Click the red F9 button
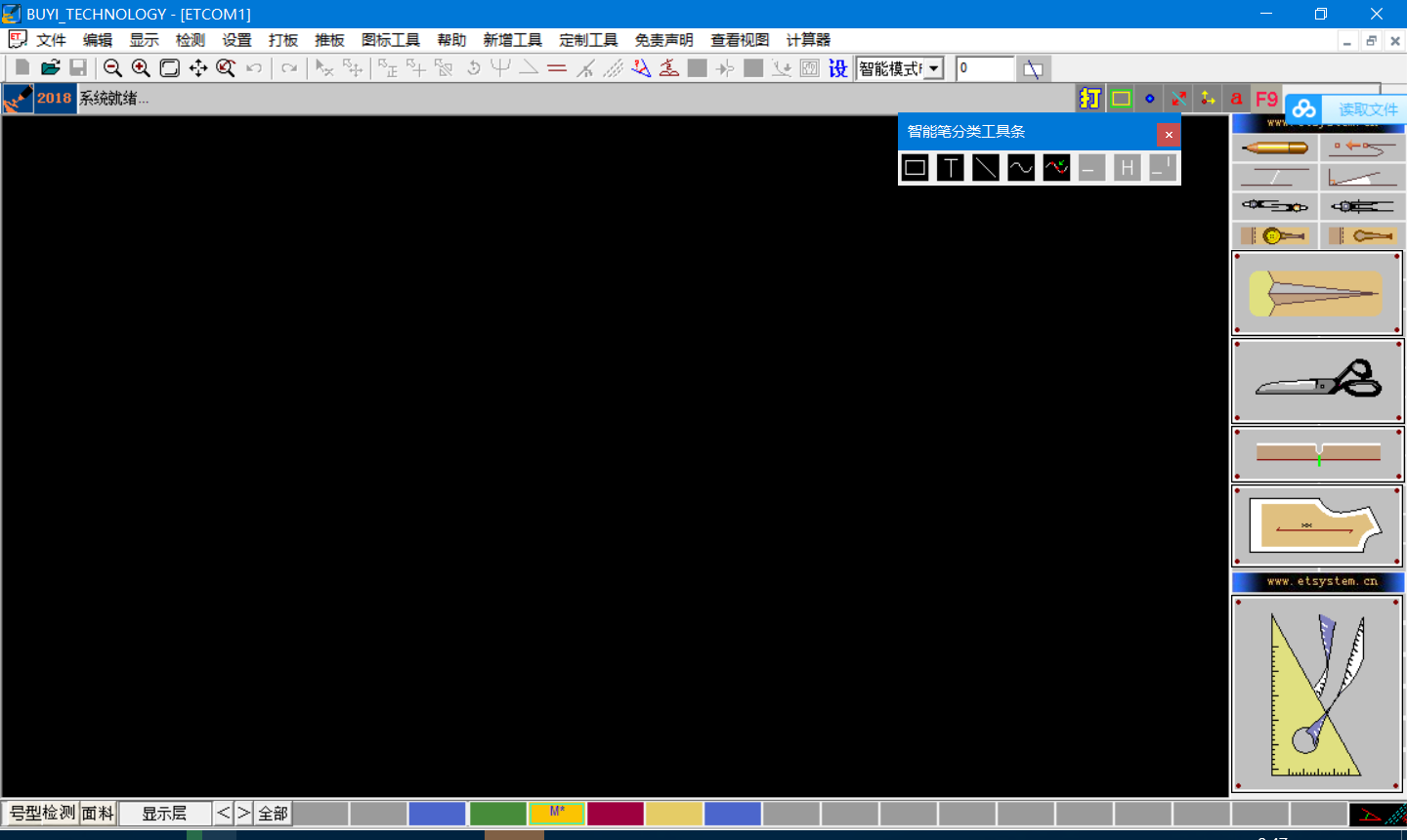The image size is (1407, 840). click(1266, 98)
